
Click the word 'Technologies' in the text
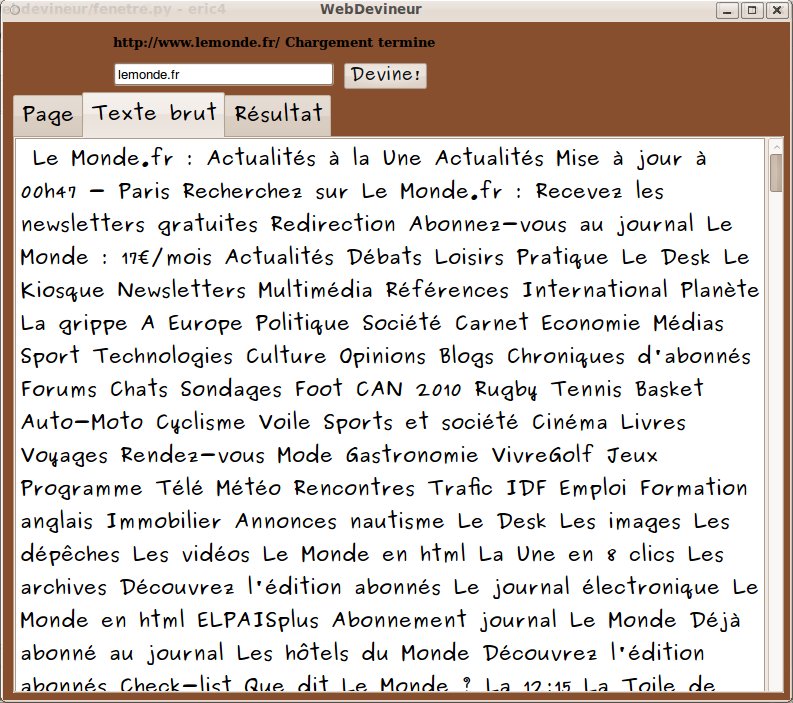tap(163, 356)
